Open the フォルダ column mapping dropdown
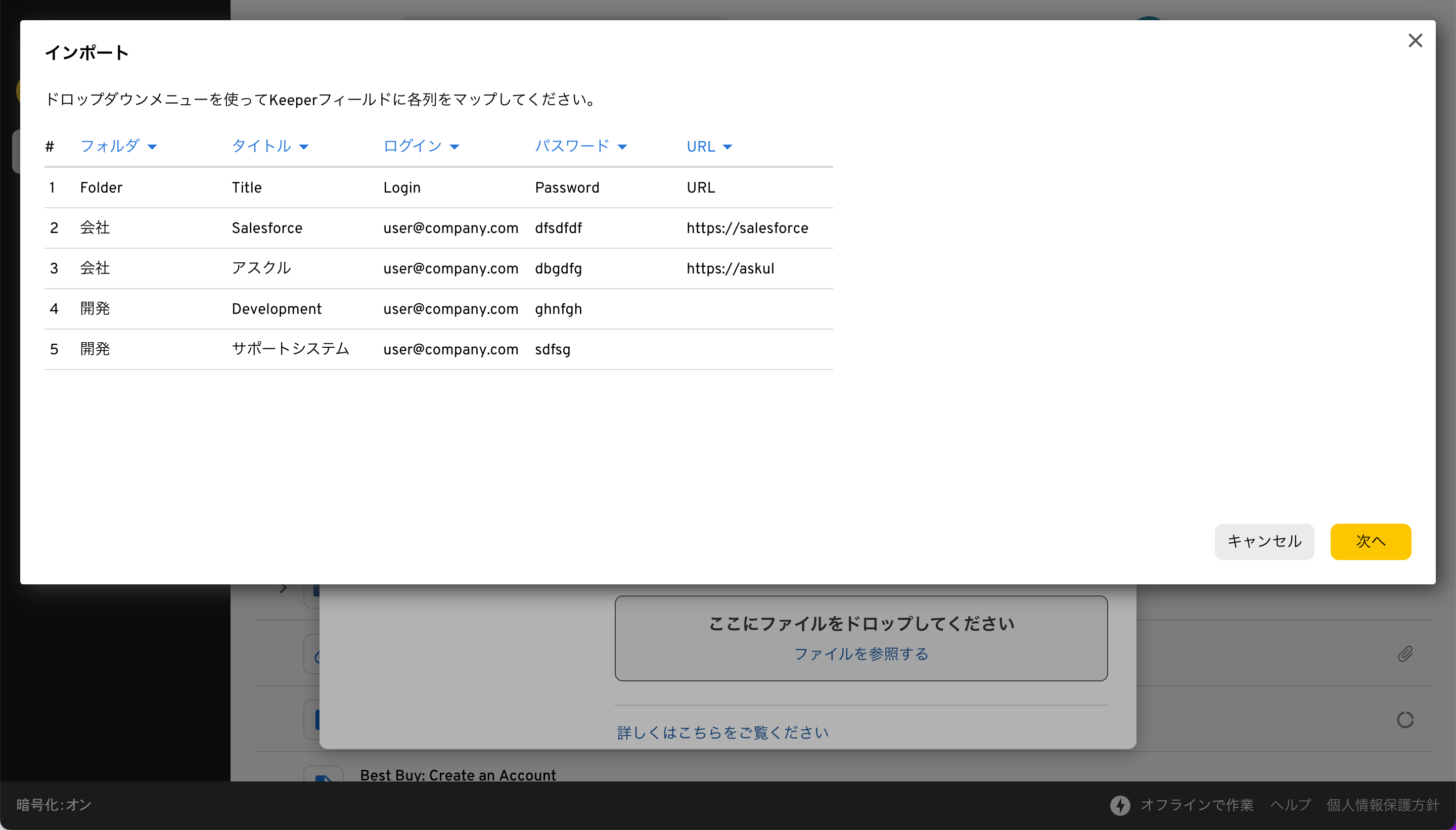 coord(119,147)
